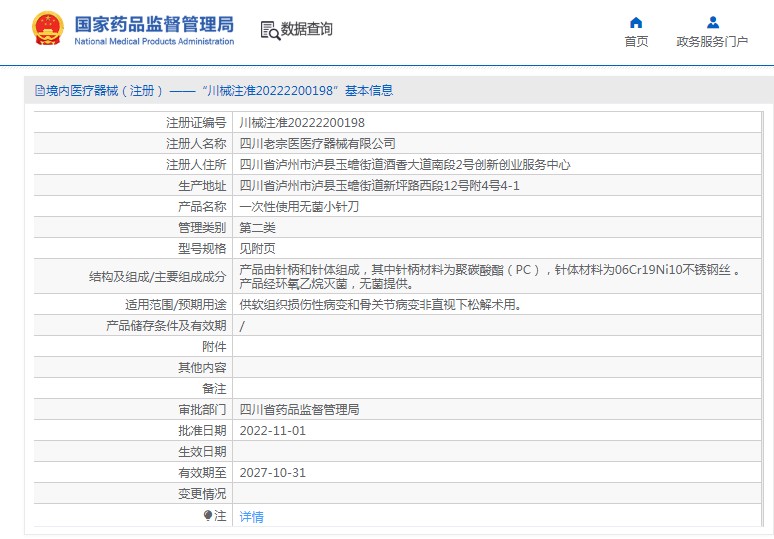Image resolution: width=774 pixels, height=539 pixels.
Task: Click 数据查询 header text
Action: (307, 29)
